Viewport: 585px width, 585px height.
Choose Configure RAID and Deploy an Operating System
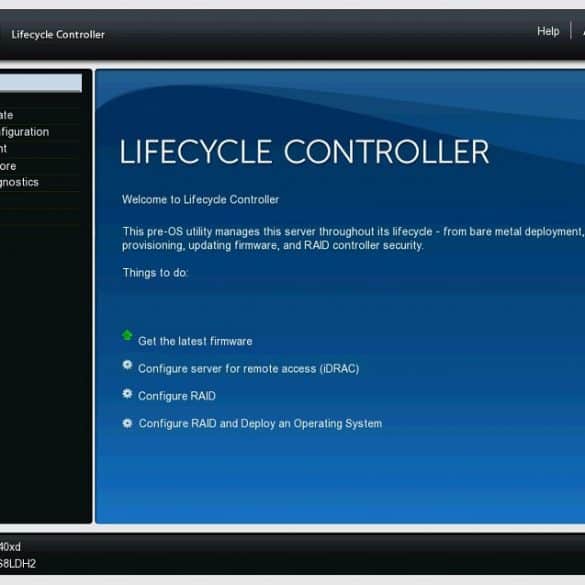pos(260,423)
